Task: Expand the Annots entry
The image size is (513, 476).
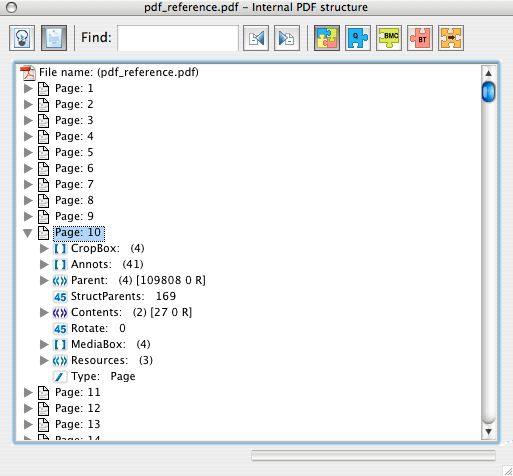Action: [44, 264]
